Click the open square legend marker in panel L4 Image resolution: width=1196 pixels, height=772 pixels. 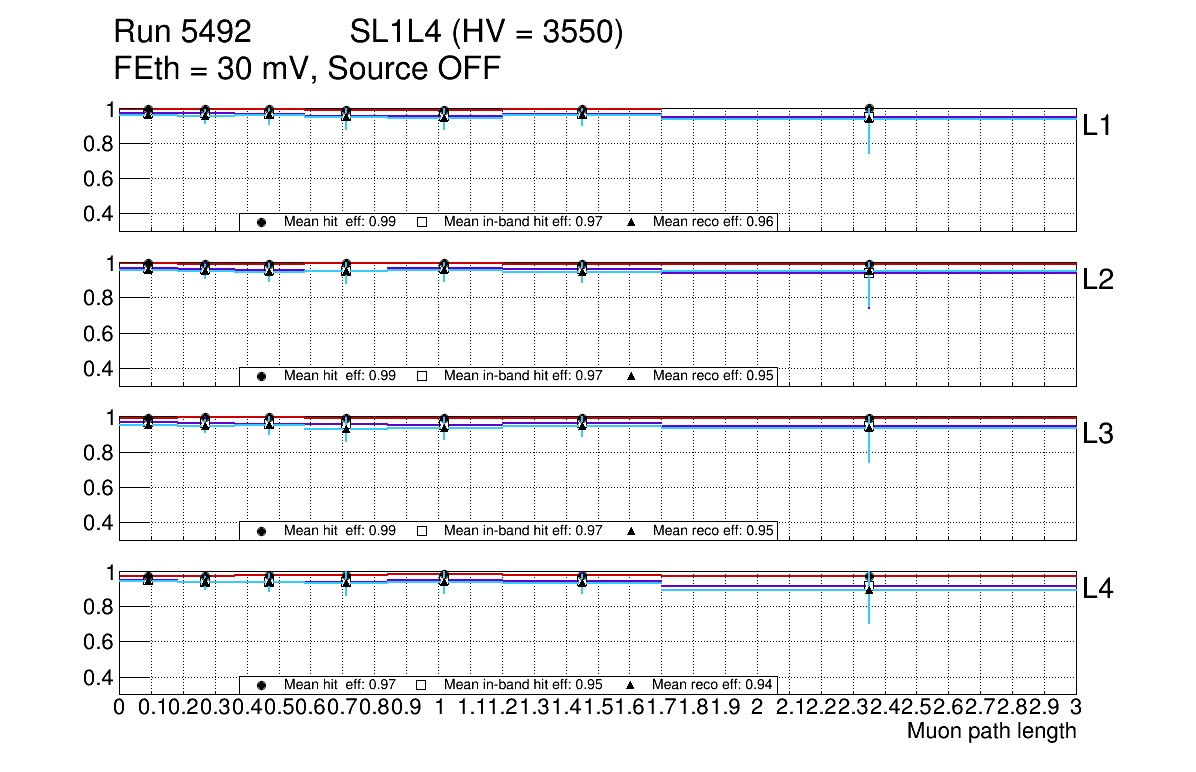422,685
